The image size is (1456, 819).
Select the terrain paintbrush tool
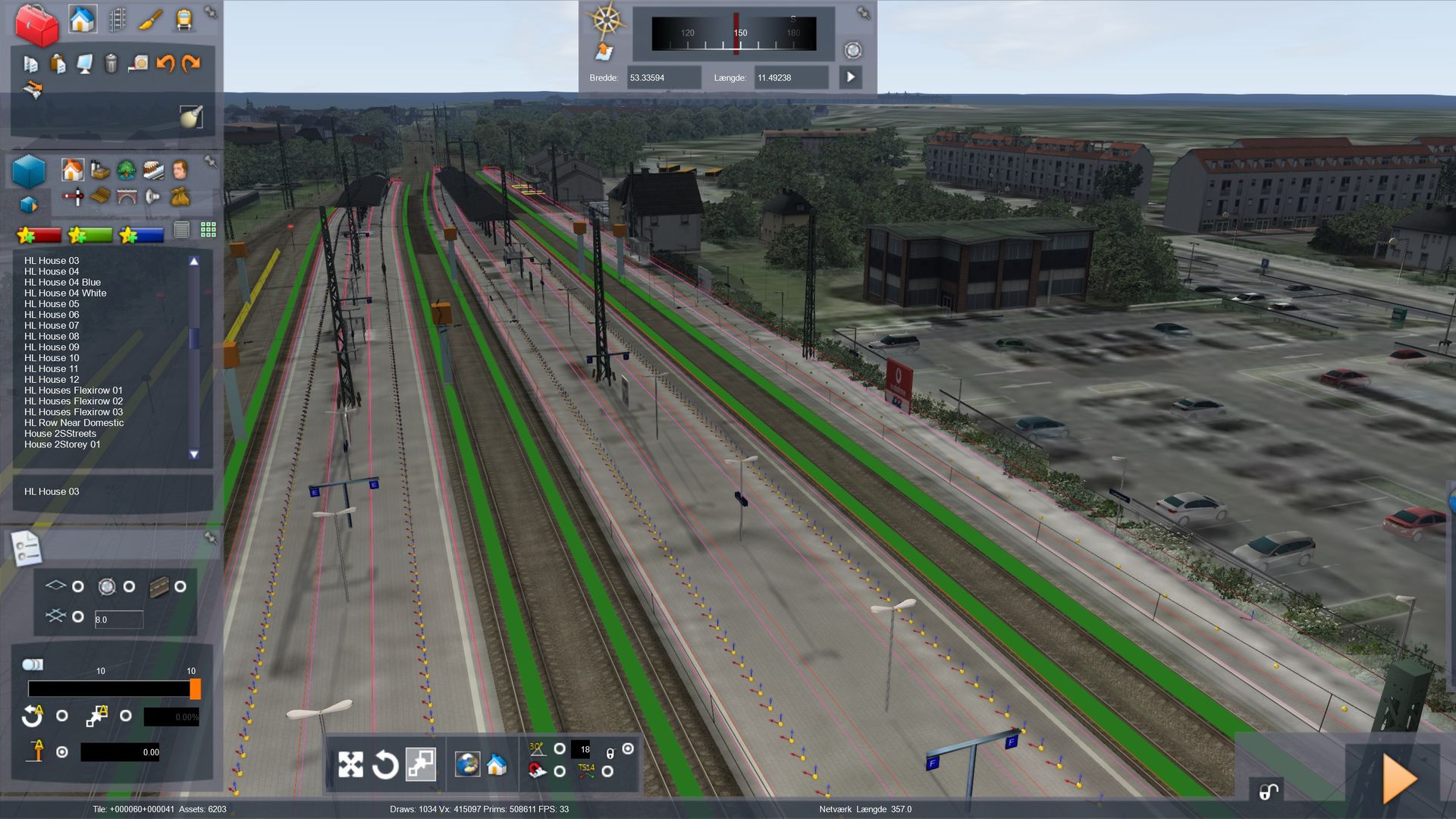150,19
